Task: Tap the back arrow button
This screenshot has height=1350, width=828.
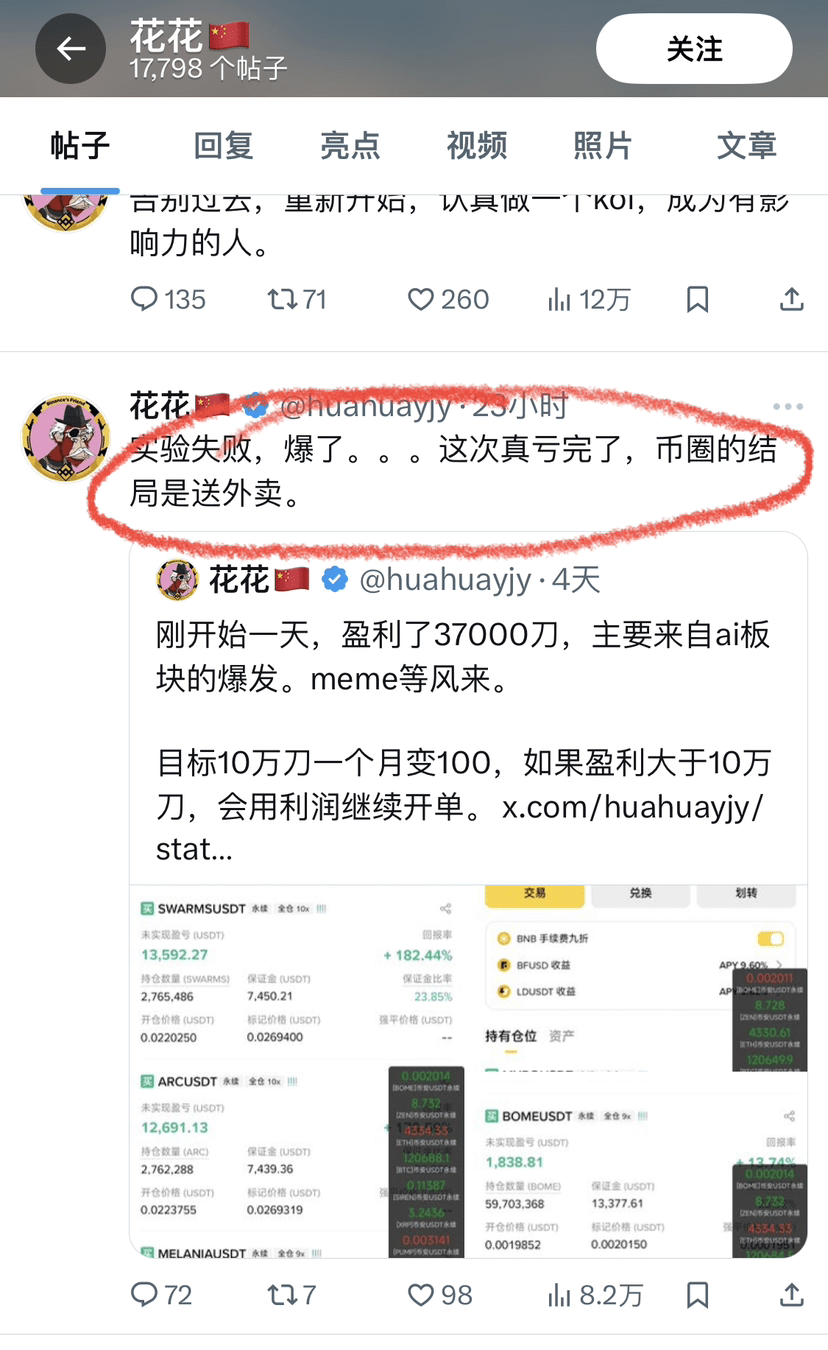Action: click(x=70, y=48)
